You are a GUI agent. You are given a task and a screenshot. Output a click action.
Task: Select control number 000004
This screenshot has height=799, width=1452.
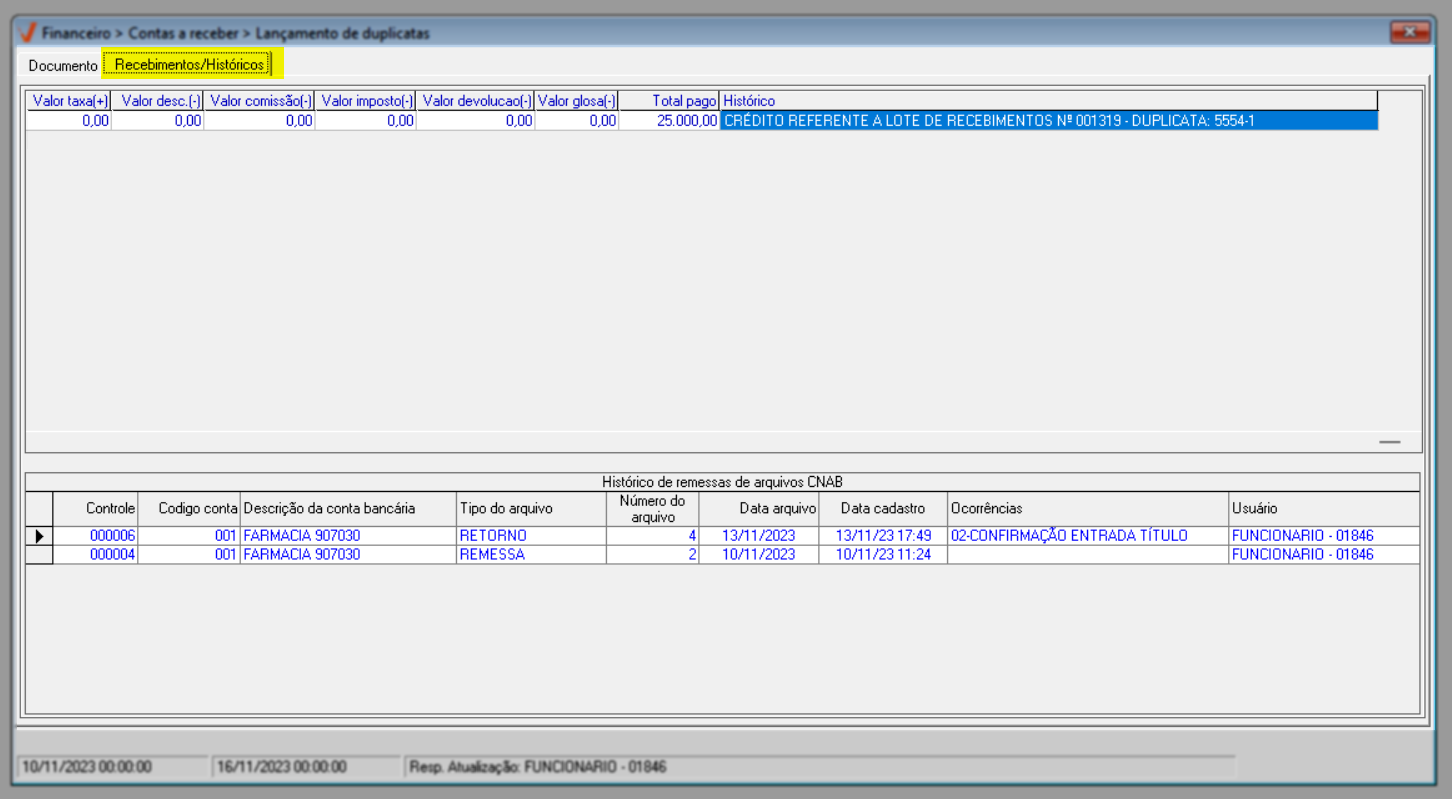pyautogui.click(x=96, y=555)
